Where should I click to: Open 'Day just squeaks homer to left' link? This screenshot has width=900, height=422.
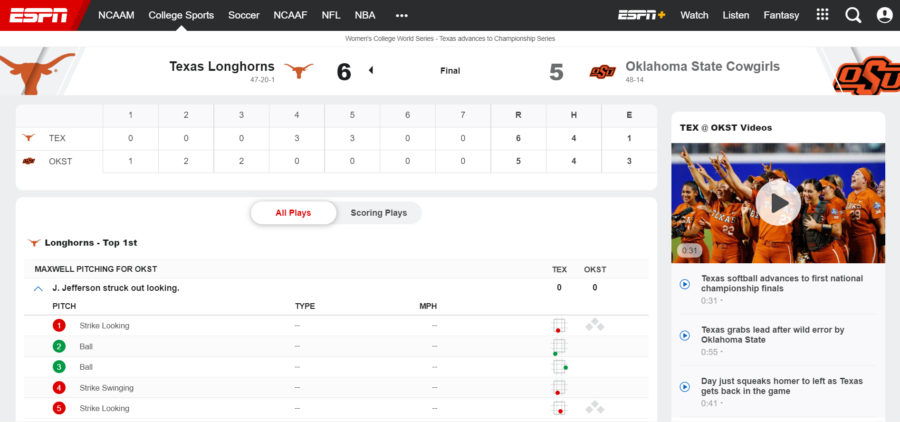(782, 386)
